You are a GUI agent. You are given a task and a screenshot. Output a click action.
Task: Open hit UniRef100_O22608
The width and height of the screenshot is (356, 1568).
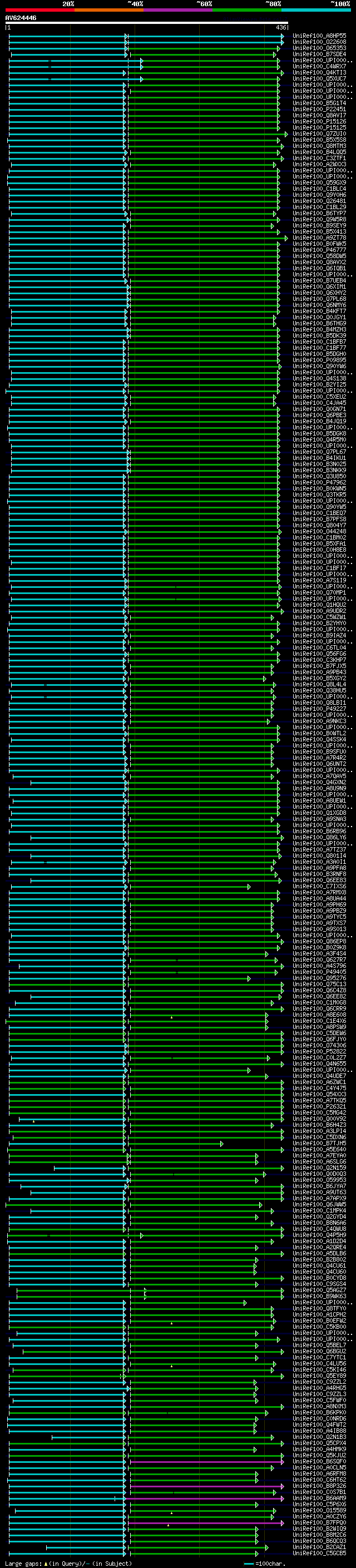319,42
